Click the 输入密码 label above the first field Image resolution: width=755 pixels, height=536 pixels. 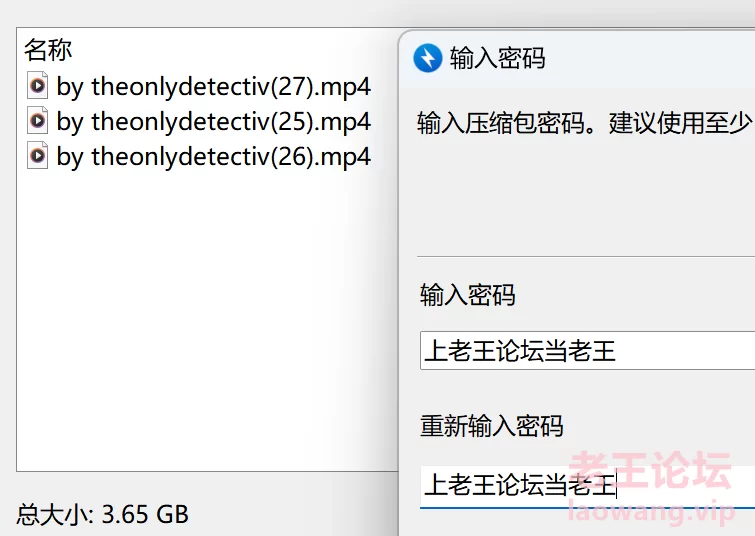tap(468, 295)
